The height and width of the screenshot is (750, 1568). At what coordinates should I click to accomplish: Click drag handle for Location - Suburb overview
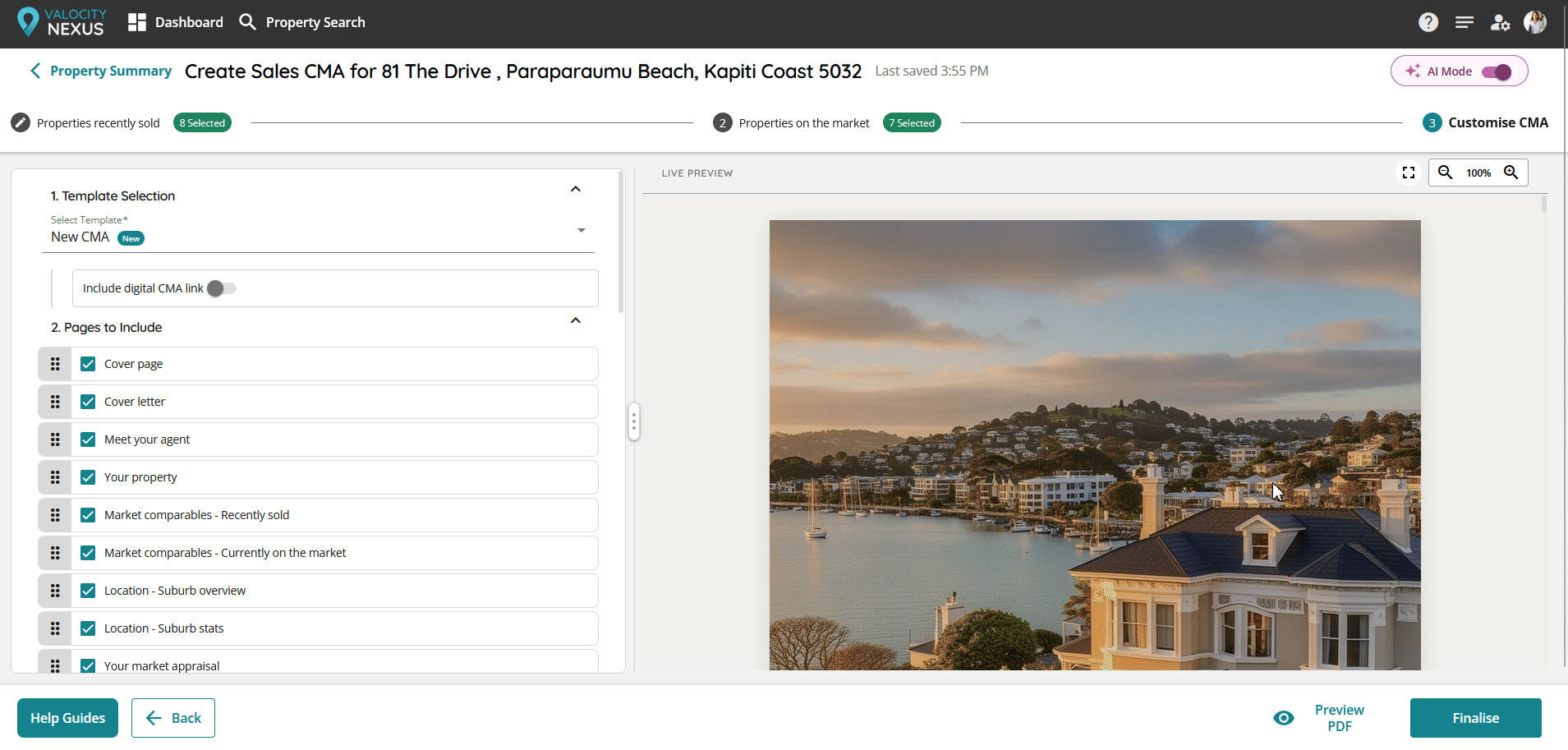pyautogui.click(x=55, y=591)
